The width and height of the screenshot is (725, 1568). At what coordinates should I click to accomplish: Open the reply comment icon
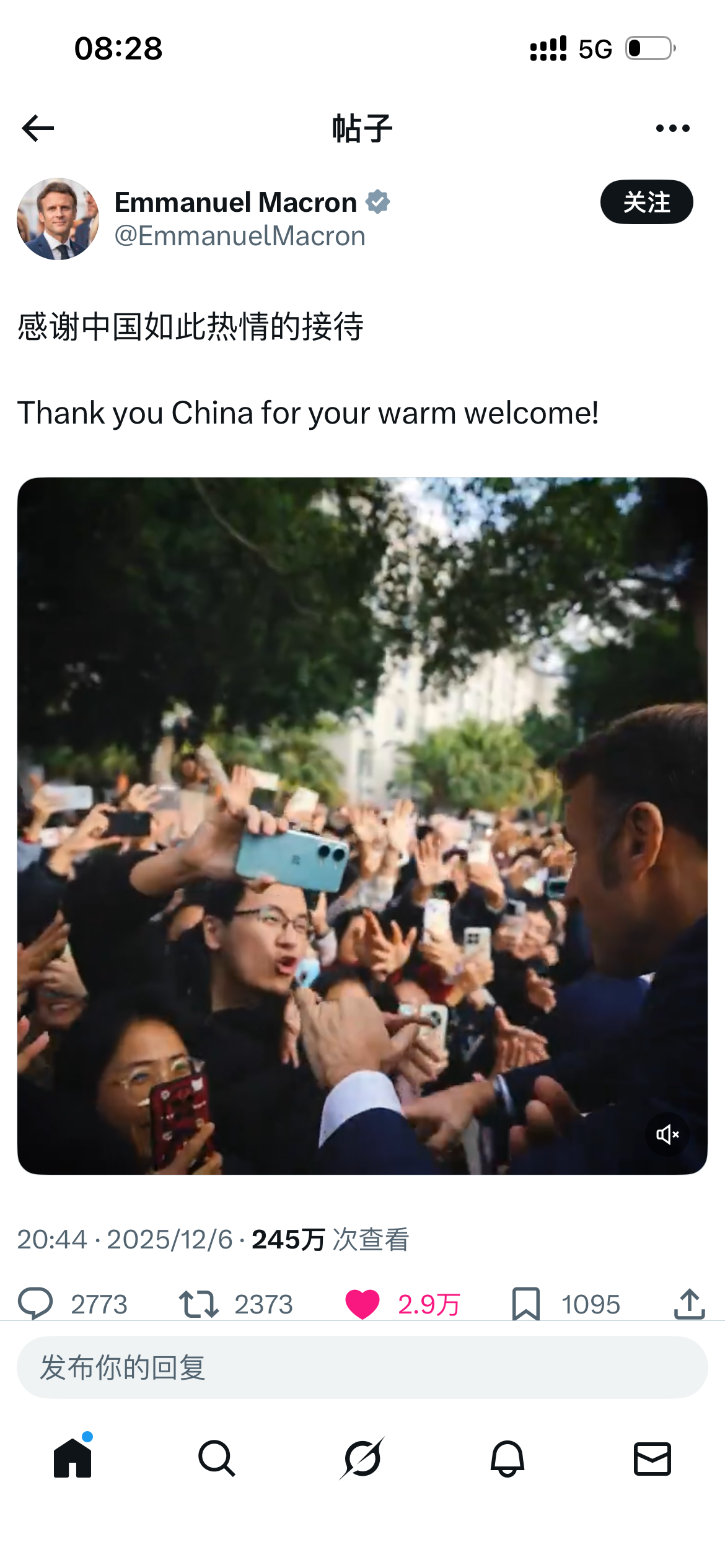tap(35, 1304)
